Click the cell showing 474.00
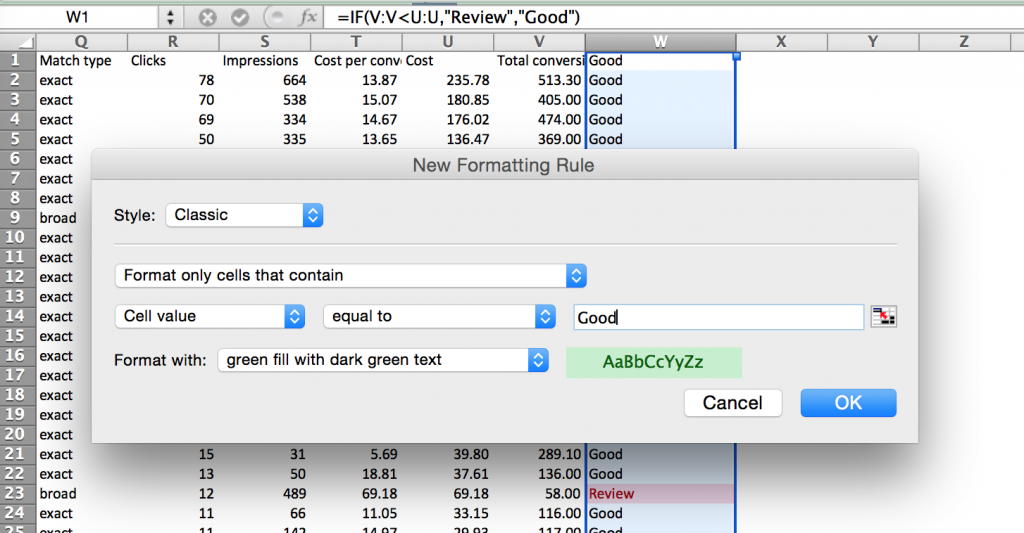The image size is (1024, 533). tap(539, 120)
